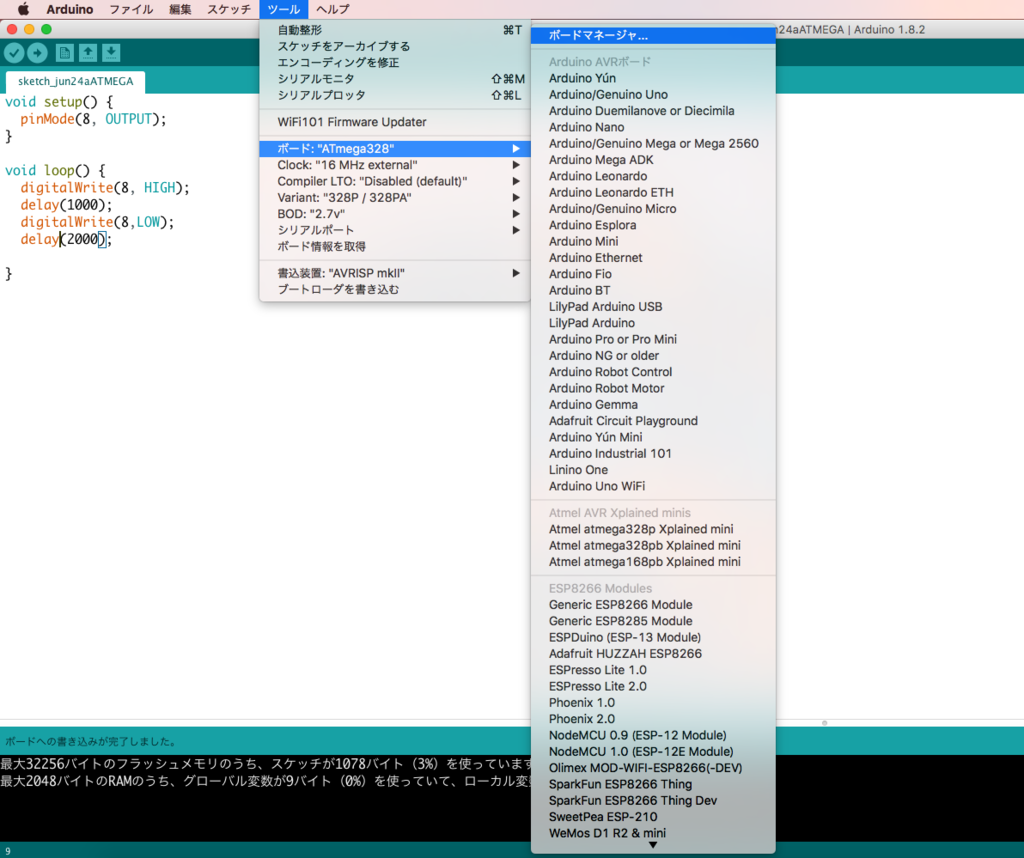
Task: Open the 編集 menu
Action: (180, 9)
